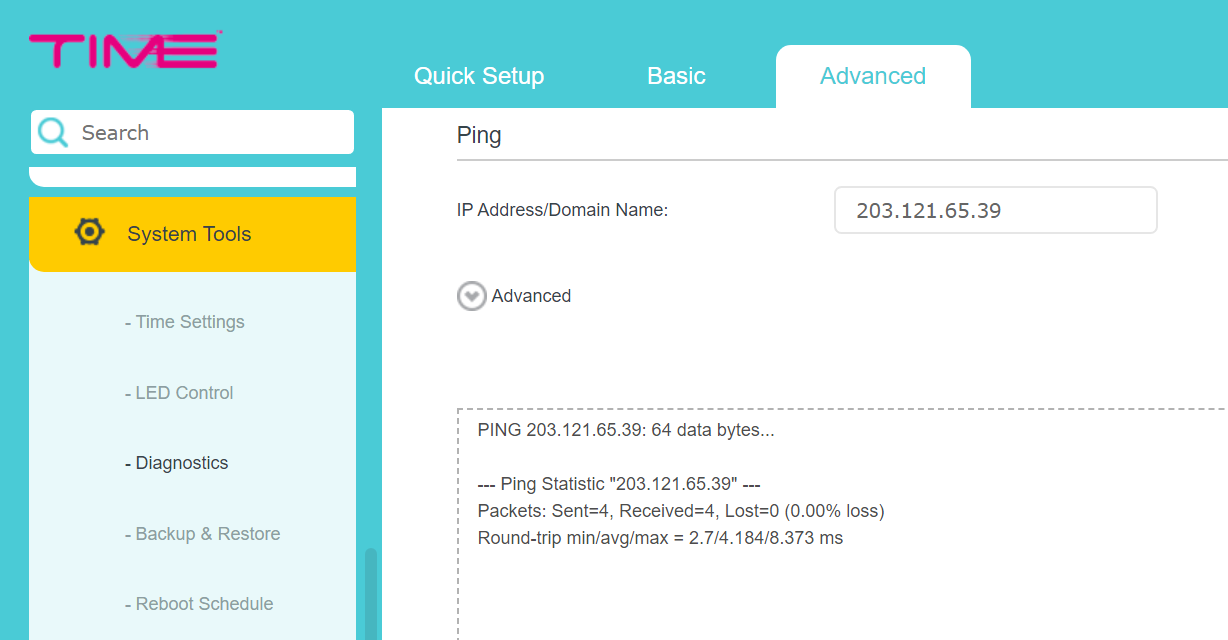
Task: Click the sidebar vertical scrollbar
Action: coord(371,594)
